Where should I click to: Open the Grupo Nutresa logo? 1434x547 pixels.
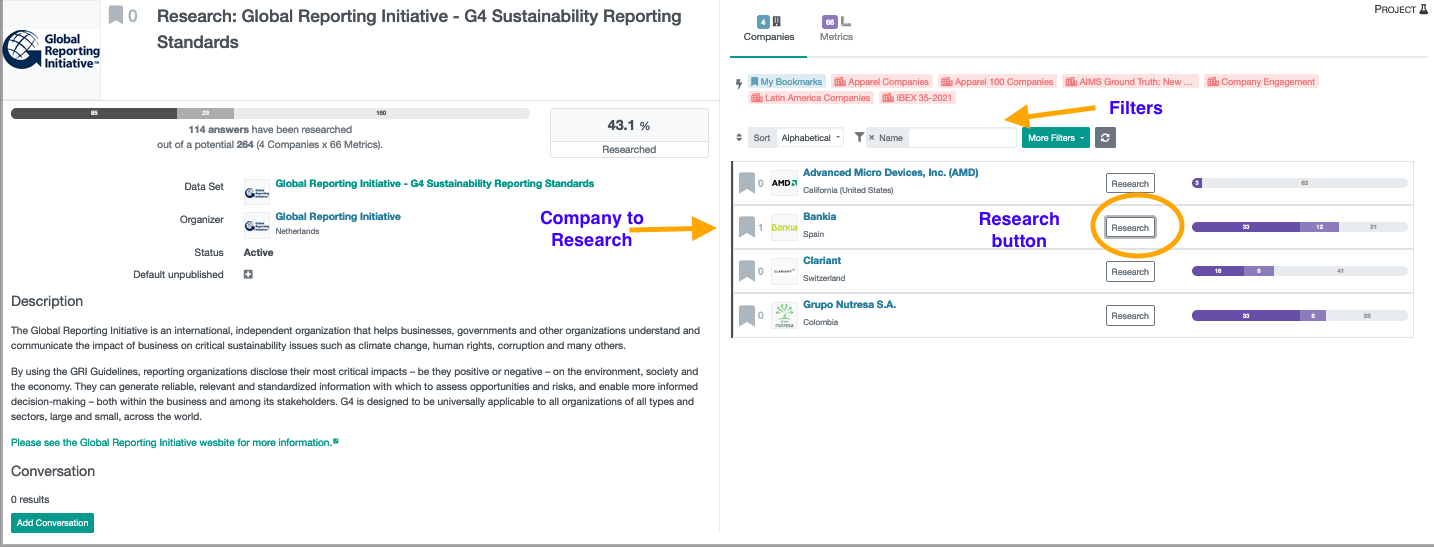784,315
